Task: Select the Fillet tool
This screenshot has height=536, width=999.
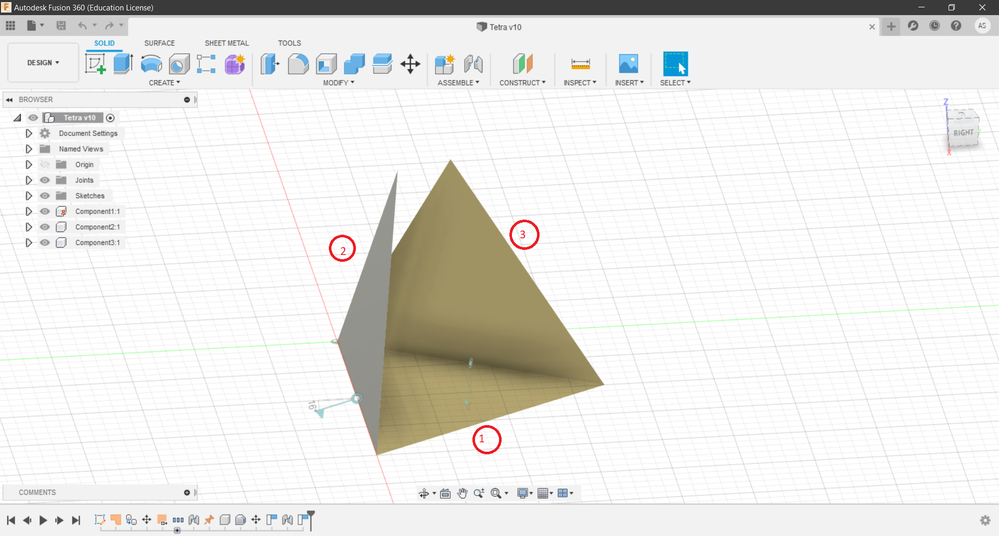Action: 298,64
